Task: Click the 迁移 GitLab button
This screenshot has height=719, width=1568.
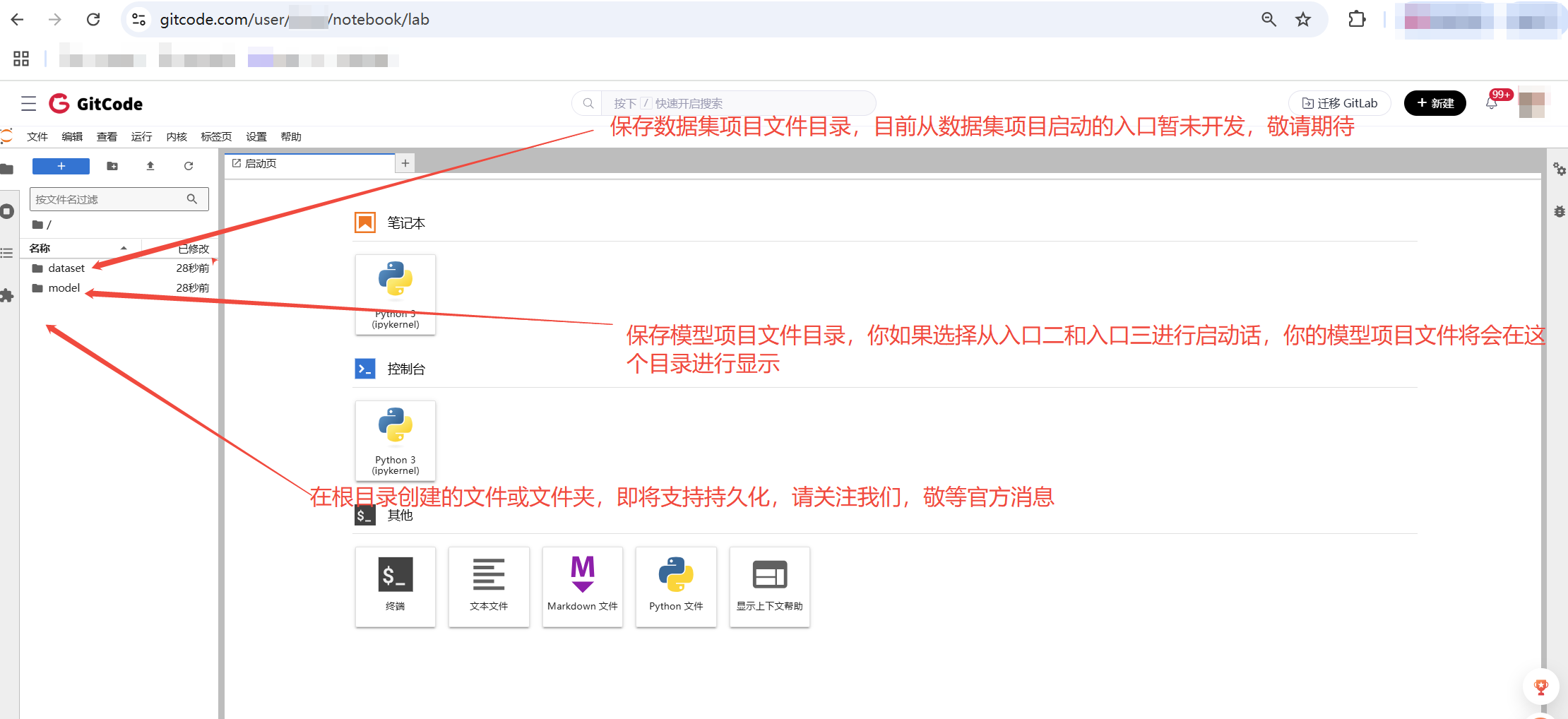Action: click(x=1339, y=104)
